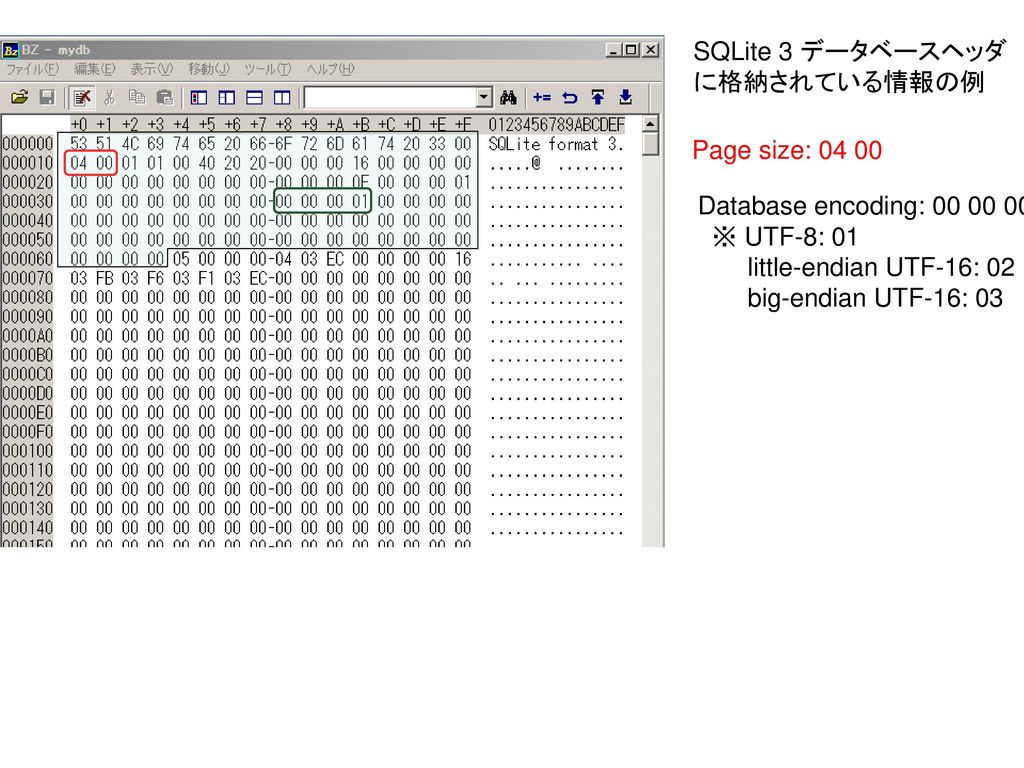The image size is (1024, 768).
Task: Click the vertical scrollbar thumb
Action: tap(650, 144)
